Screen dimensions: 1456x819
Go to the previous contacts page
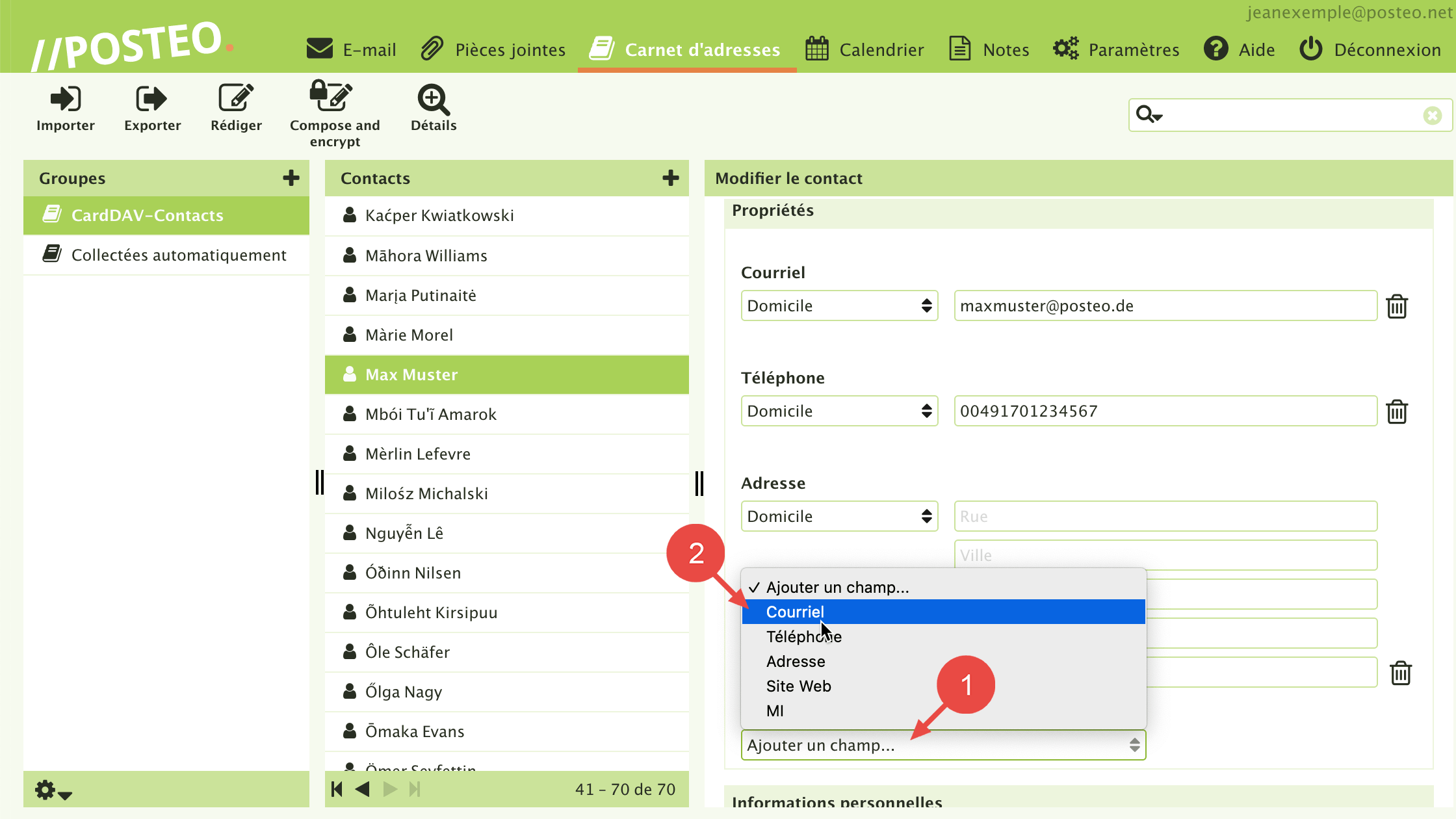pos(363,789)
